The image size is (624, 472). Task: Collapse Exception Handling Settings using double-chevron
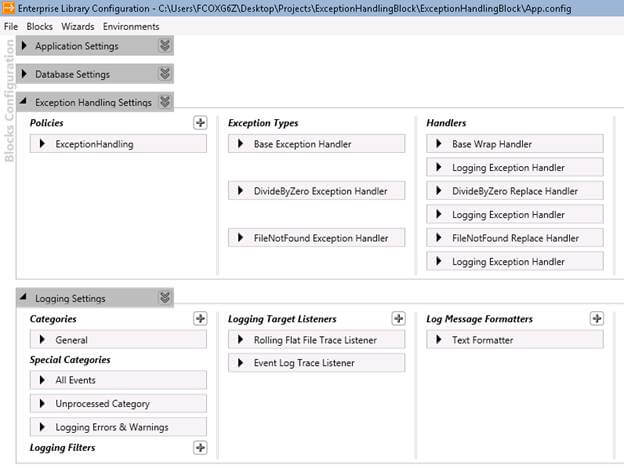point(165,101)
